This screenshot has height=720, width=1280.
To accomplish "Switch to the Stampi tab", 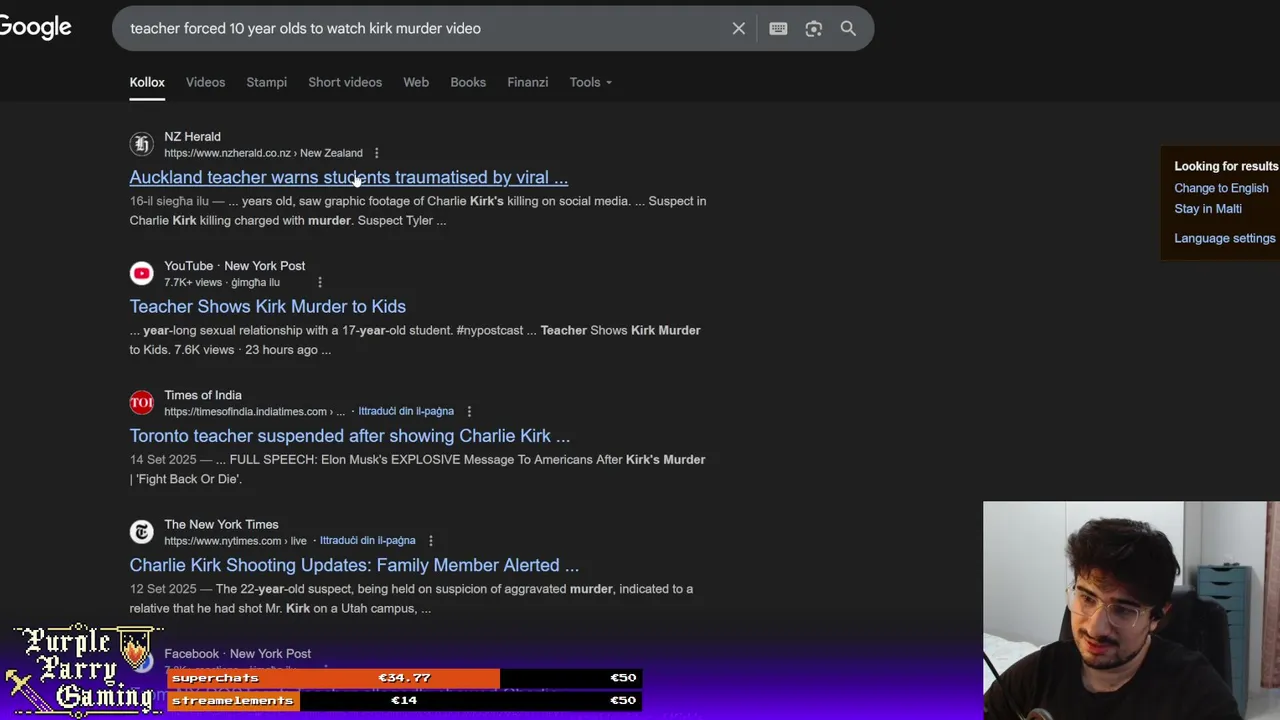I will [266, 82].
